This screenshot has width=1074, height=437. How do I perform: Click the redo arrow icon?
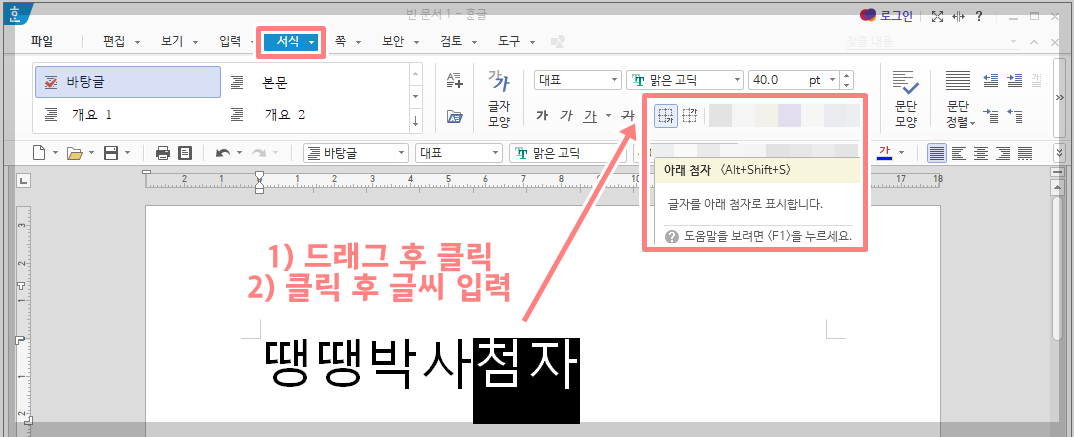tap(259, 153)
